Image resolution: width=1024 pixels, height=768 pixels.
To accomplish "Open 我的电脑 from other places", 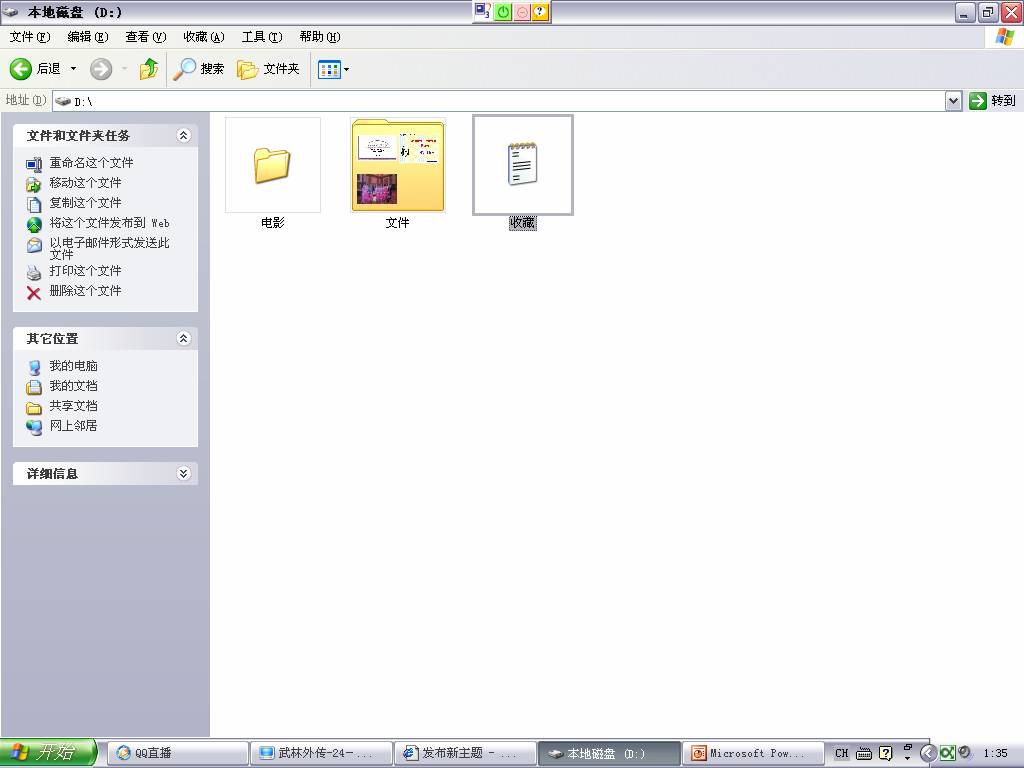I will [74, 366].
